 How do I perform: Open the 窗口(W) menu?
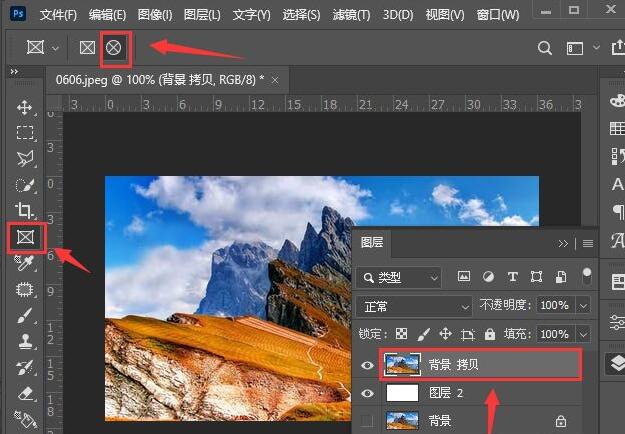point(498,15)
